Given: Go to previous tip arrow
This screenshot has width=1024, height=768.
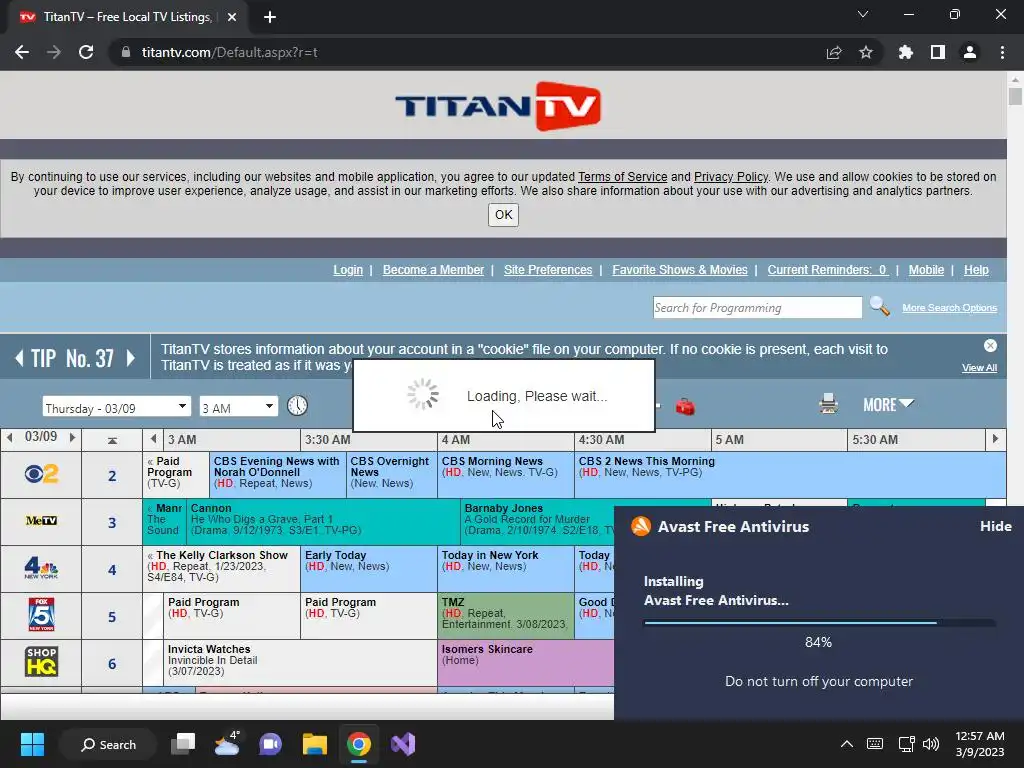Looking at the screenshot, I should (x=19, y=358).
